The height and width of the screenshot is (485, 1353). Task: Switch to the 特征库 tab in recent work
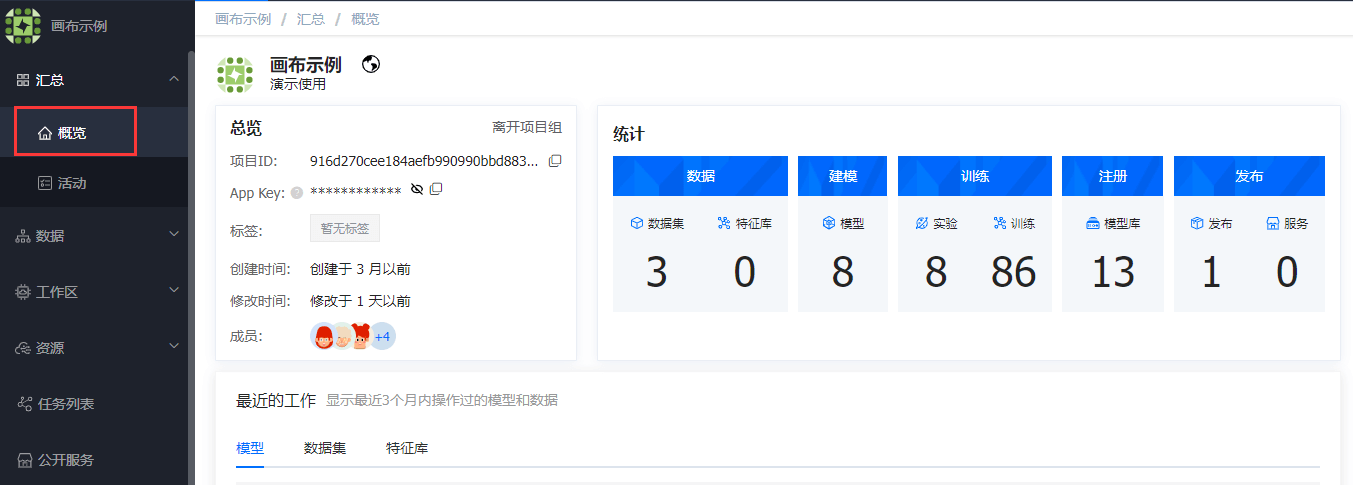[x=407, y=448]
